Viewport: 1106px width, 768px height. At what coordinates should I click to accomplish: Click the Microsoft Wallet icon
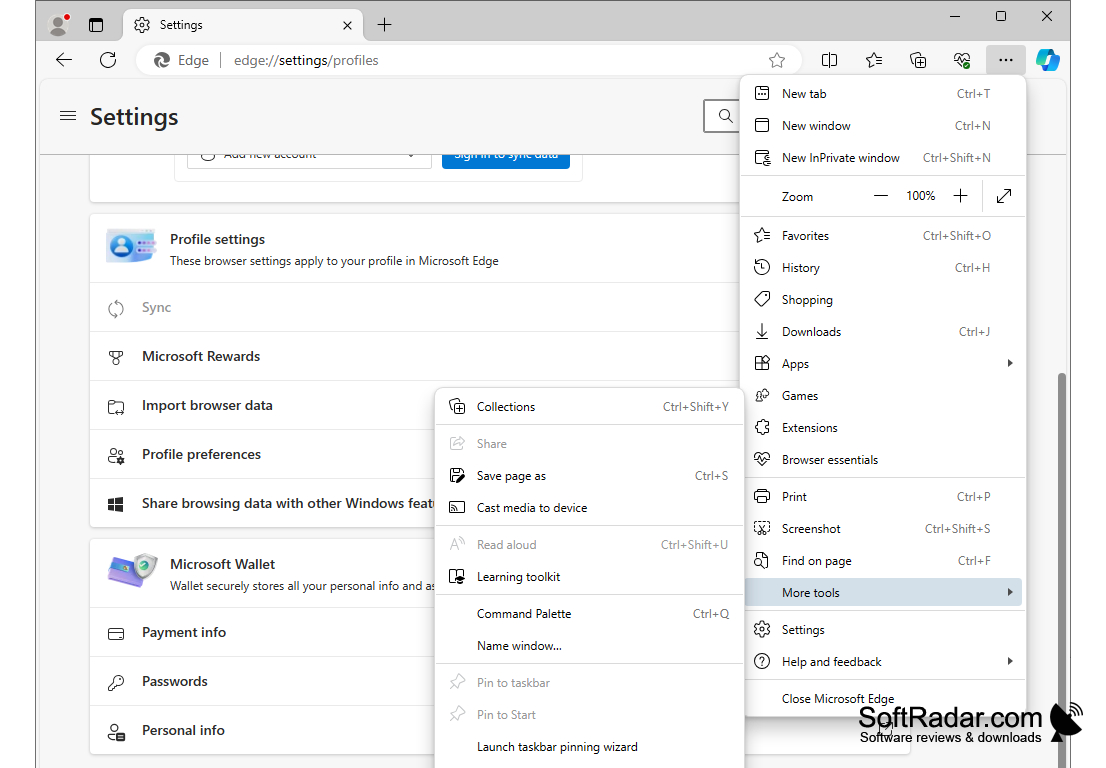[132, 571]
